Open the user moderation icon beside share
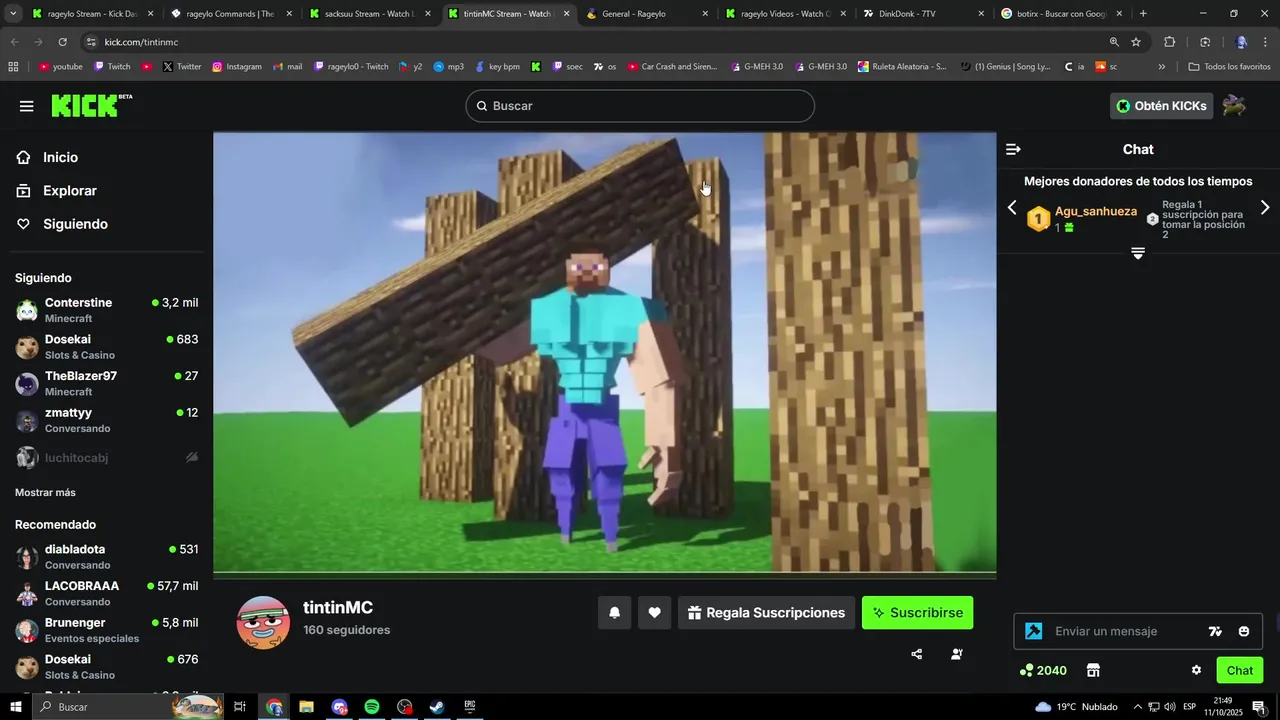Screen dimensions: 1280x720 [957, 654]
